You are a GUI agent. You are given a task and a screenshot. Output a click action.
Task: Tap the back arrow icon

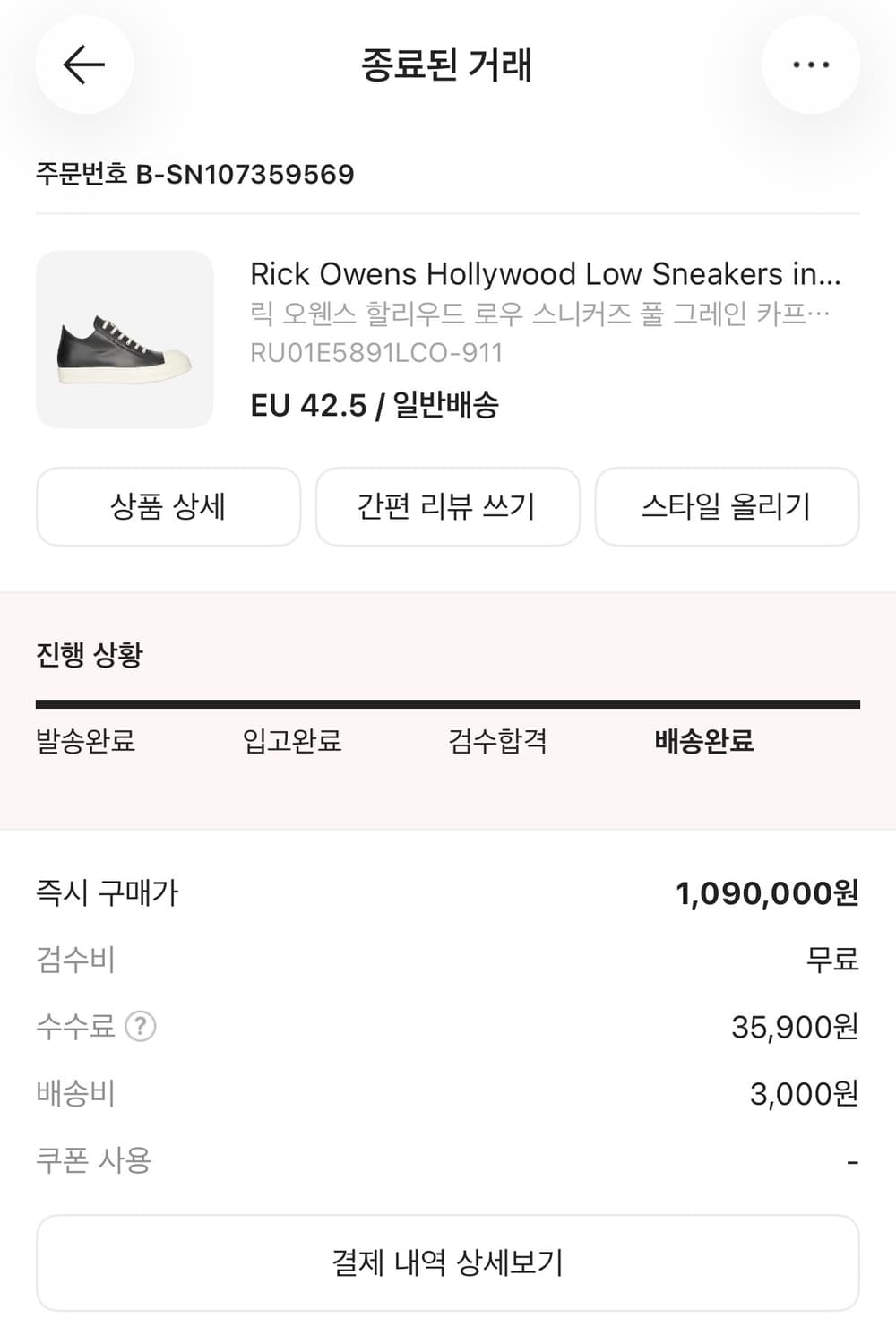click(x=84, y=65)
